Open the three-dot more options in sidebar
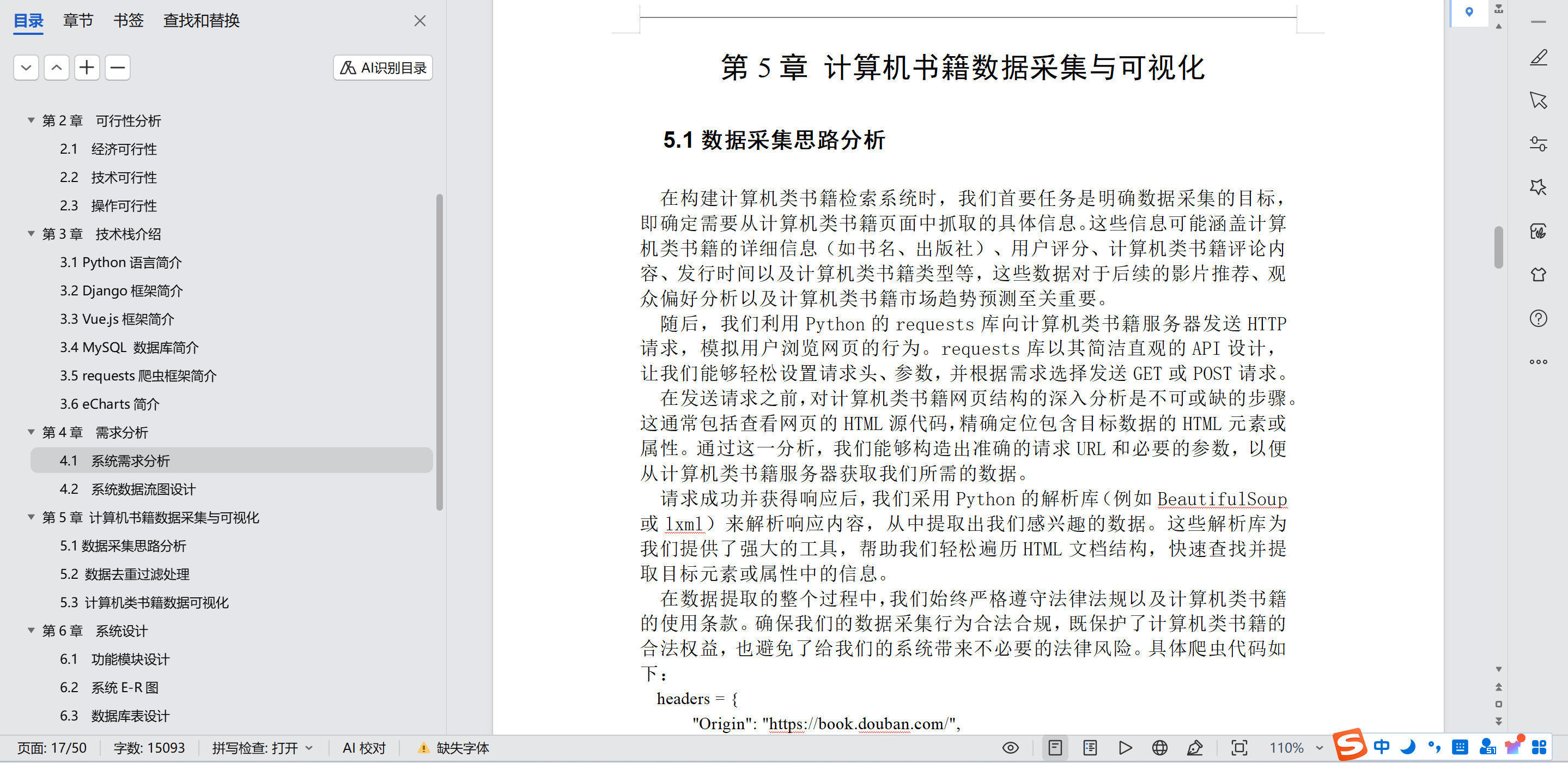This screenshot has height=763, width=1568. pos(1538,362)
